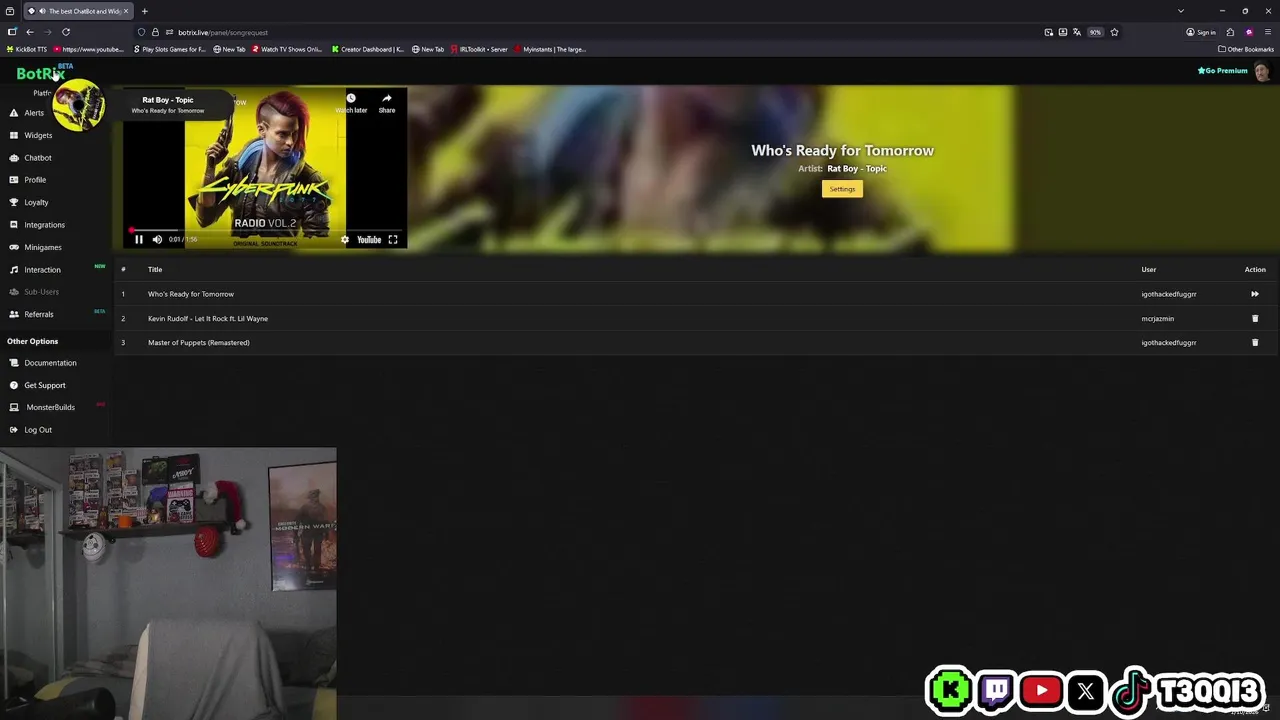The image size is (1280, 720).
Task: Click the translate page icon
Action: click(1076, 32)
